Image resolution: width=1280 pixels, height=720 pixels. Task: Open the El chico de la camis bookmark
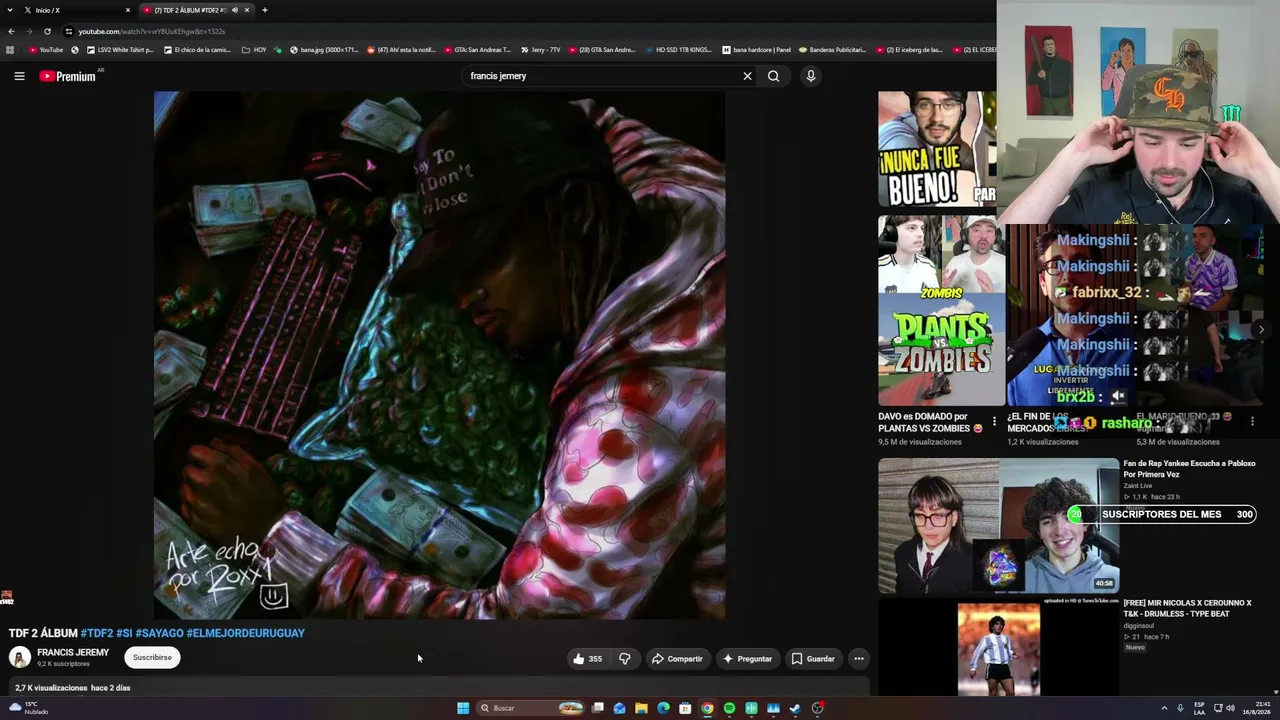click(x=196, y=50)
